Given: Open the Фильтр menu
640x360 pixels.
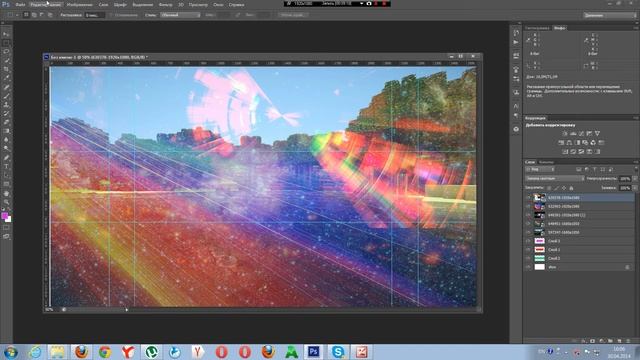Looking at the screenshot, I should point(165,5).
